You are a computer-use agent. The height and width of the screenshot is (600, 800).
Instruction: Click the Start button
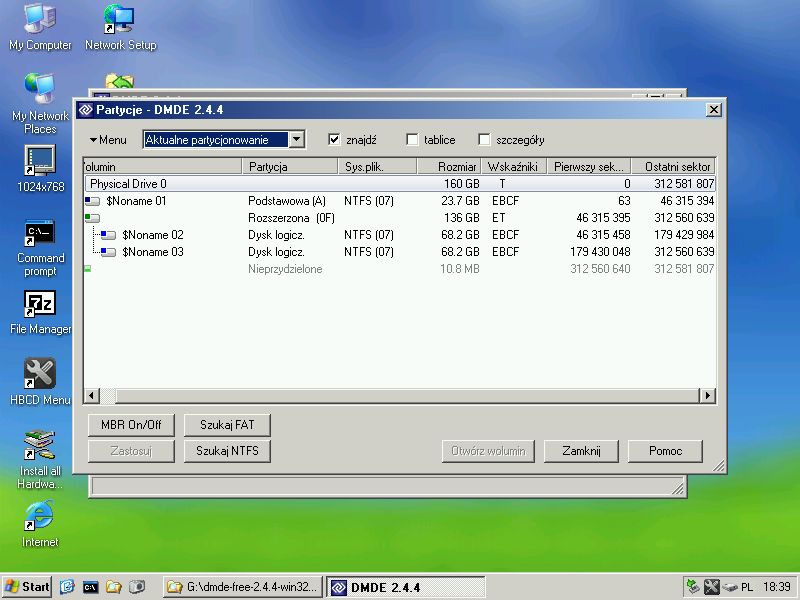[27, 587]
